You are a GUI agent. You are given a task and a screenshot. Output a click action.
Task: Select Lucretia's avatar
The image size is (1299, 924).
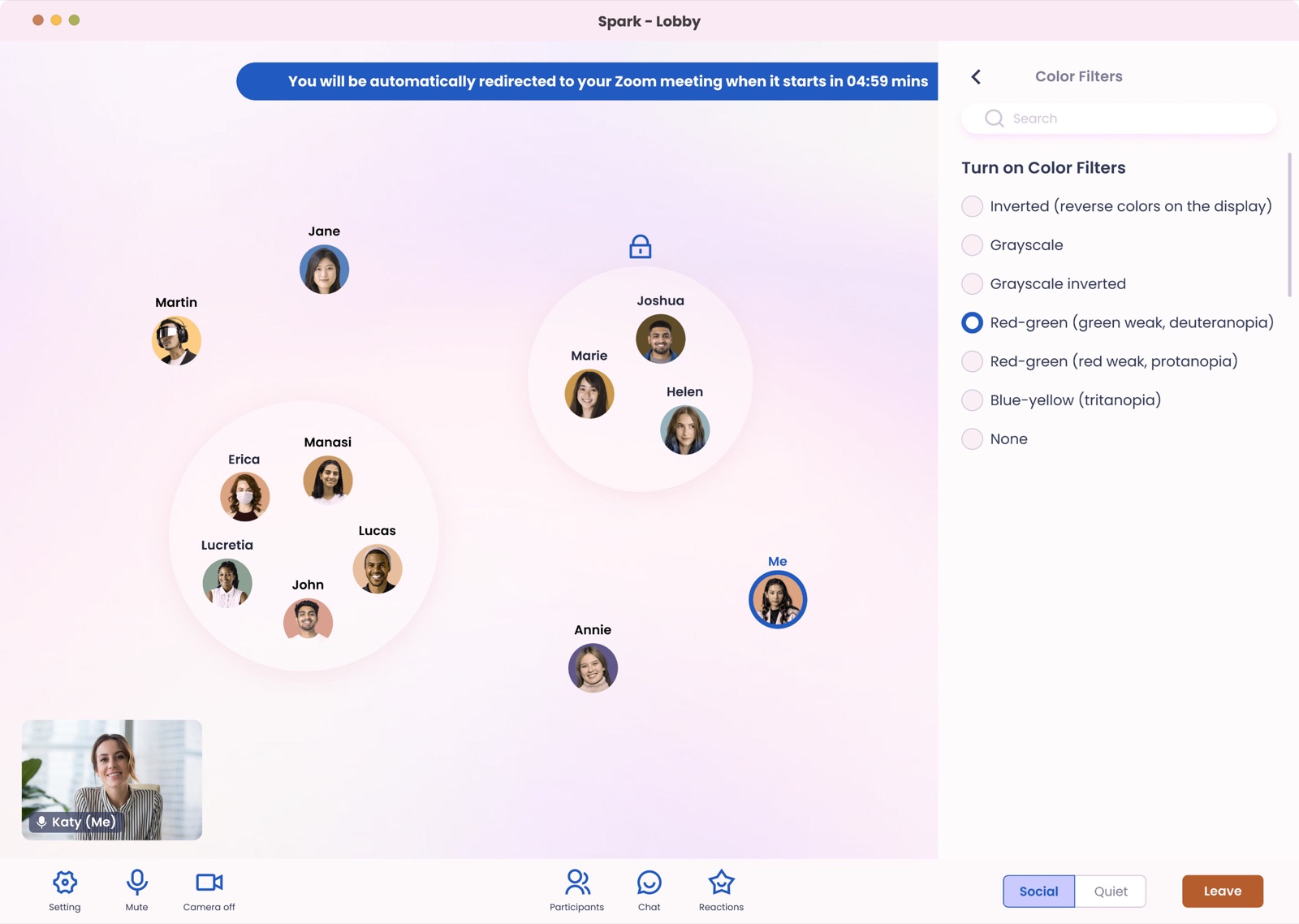pyautogui.click(x=227, y=583)
